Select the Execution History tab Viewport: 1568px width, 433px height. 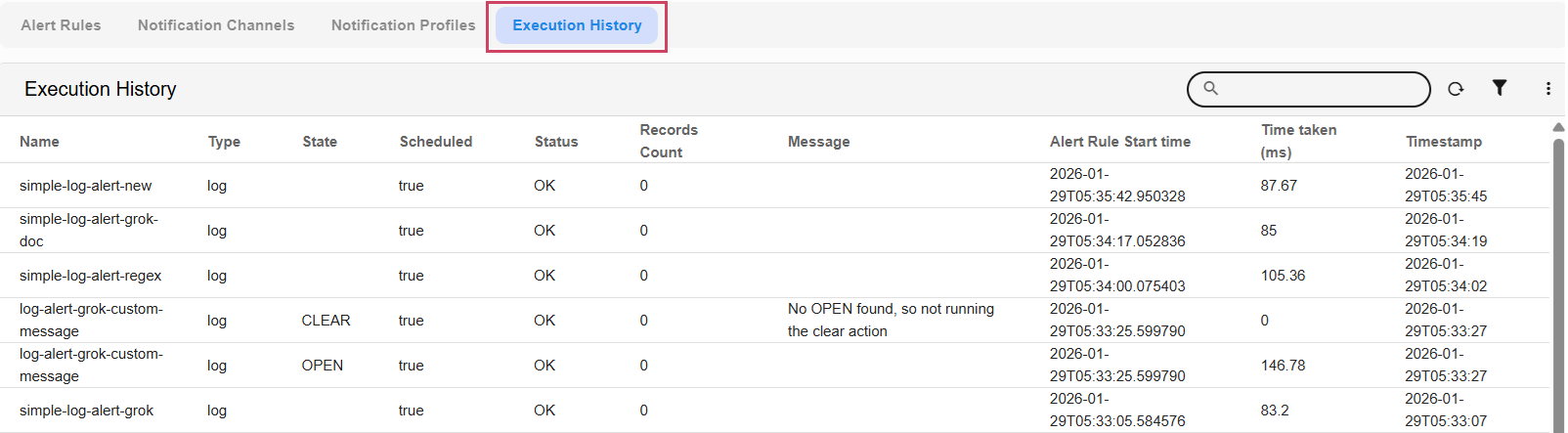577,25
